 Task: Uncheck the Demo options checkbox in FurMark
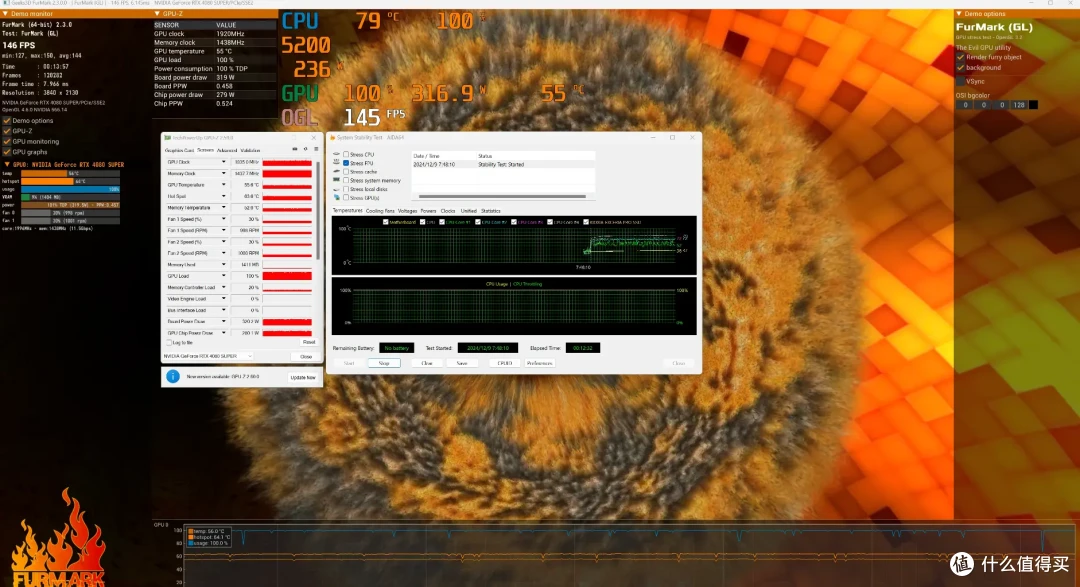coord(7,121)
